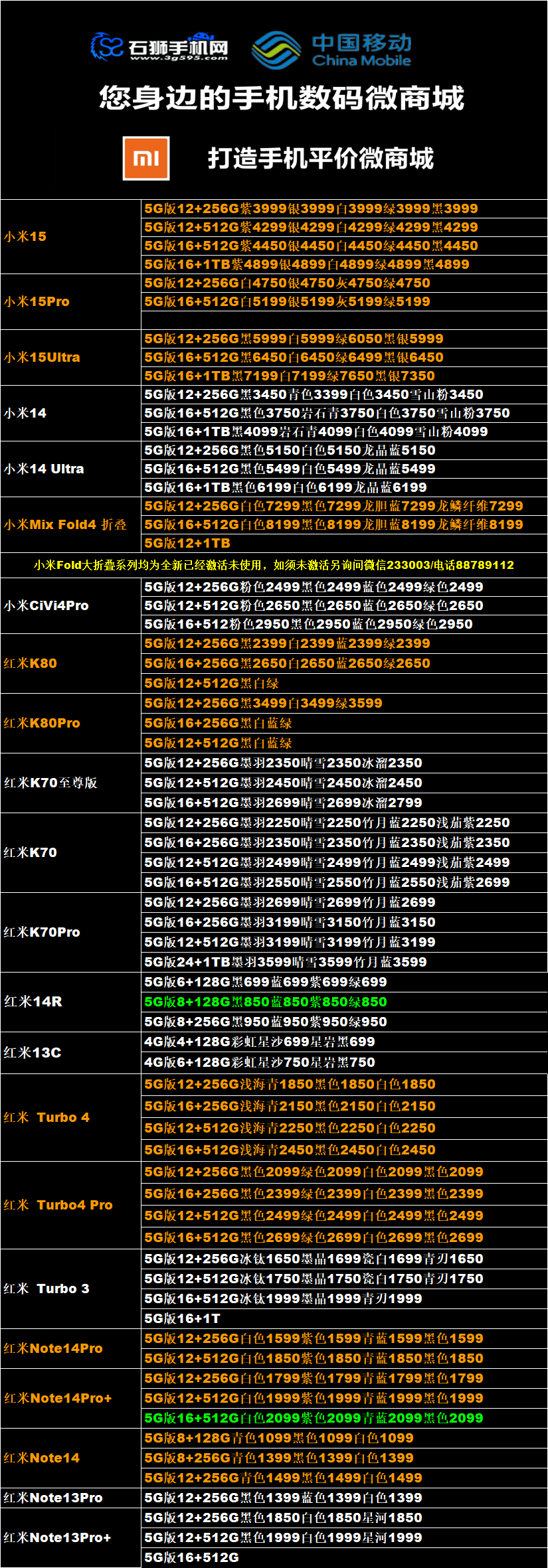
Task: Select the 小米CiVi4Pro model cell
Action: (71, 605)
